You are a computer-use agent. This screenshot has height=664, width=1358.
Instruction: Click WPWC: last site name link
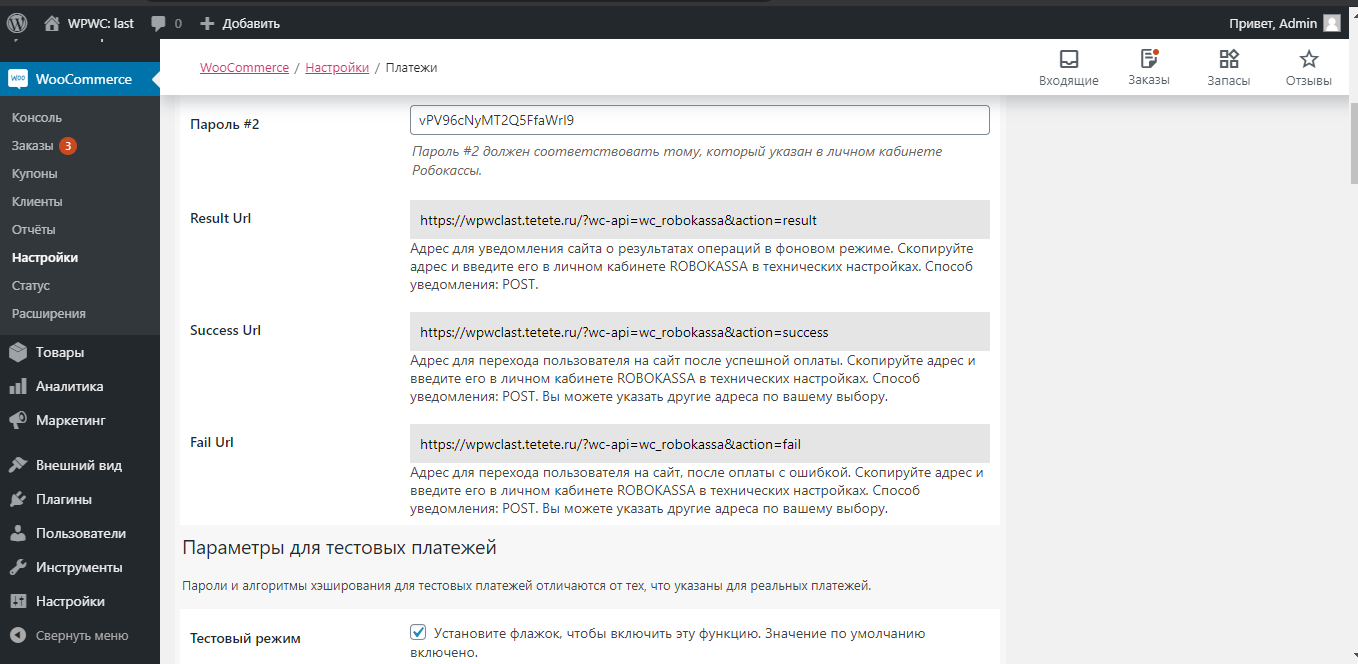(x=101, y=23)
